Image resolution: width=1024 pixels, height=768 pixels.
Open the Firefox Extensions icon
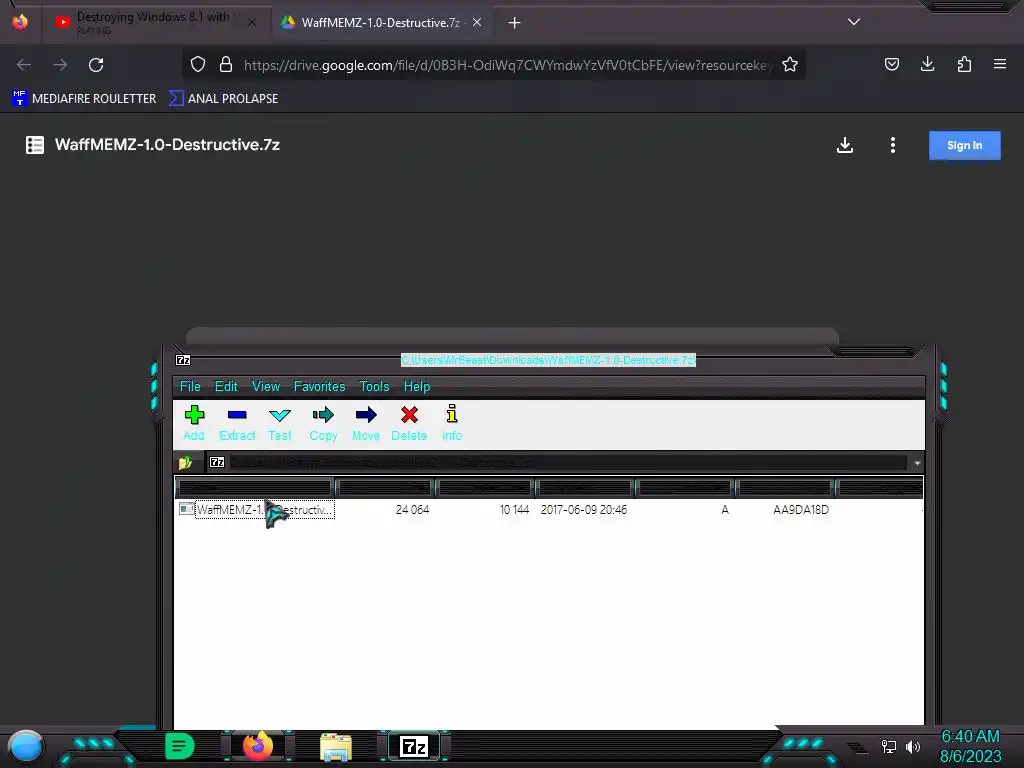tap(964, 64)
